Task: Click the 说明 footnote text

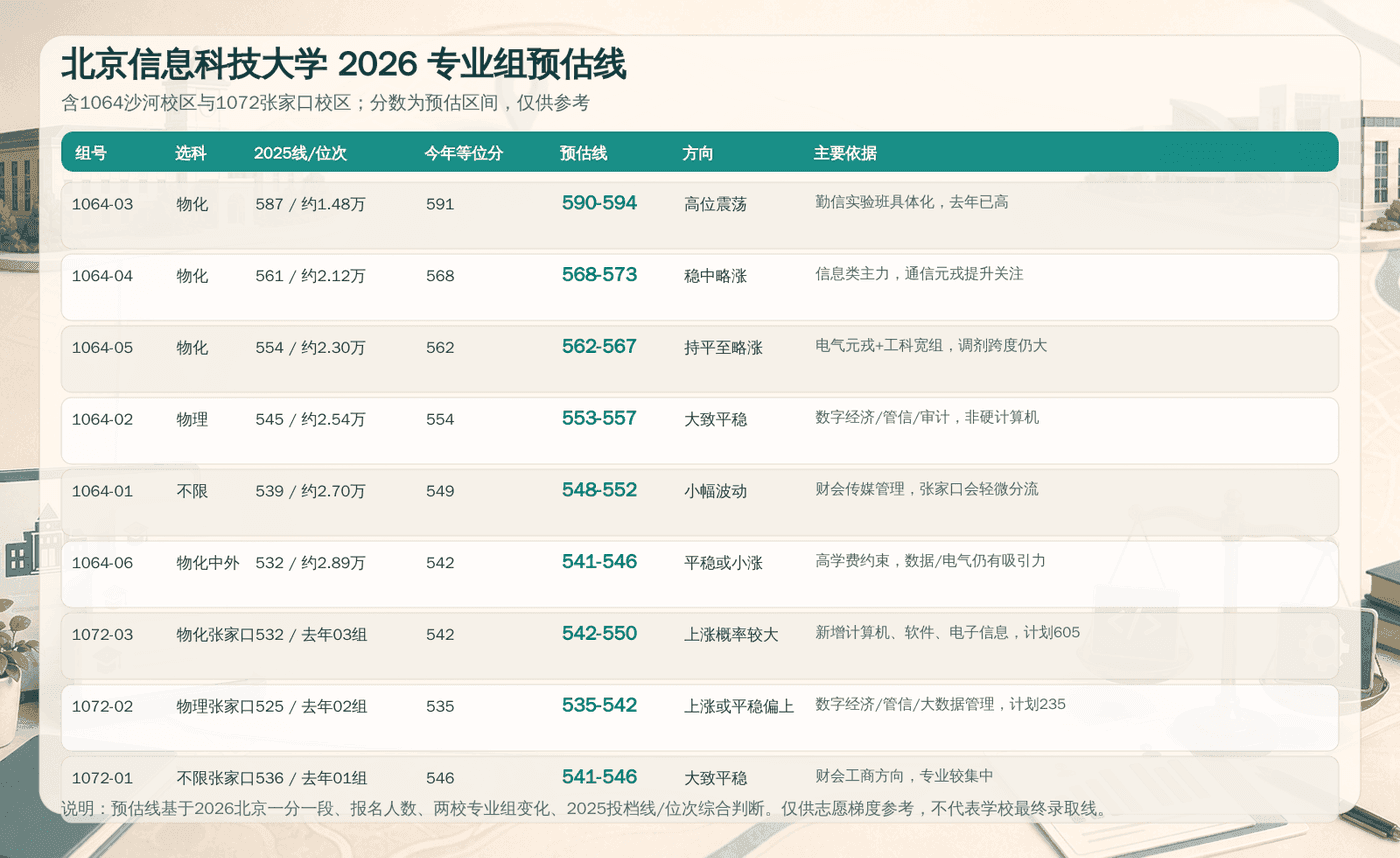Action: [585, 809]
